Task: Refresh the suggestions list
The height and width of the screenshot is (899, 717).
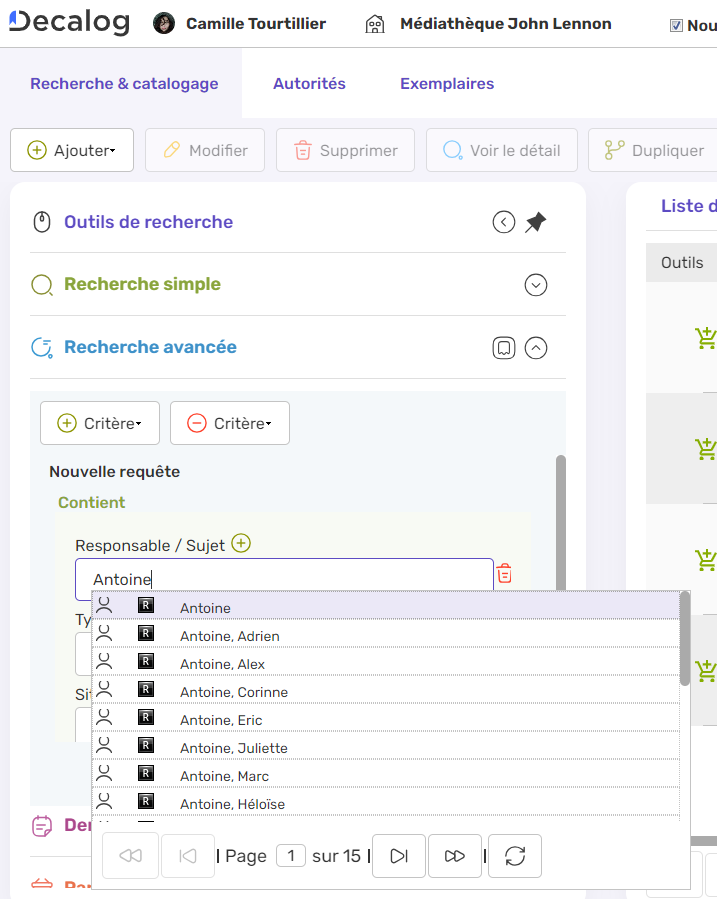Action: point(515,856)
